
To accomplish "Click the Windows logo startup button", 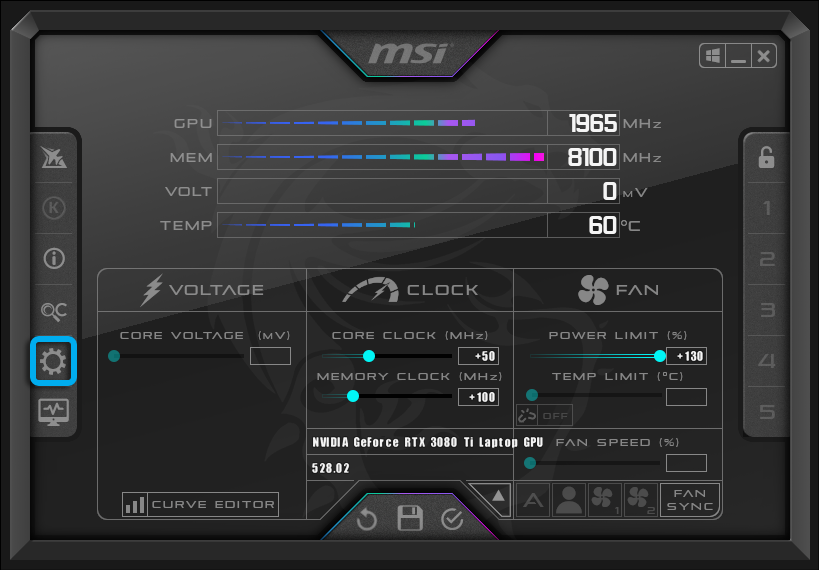I will (x=712, y=55).
